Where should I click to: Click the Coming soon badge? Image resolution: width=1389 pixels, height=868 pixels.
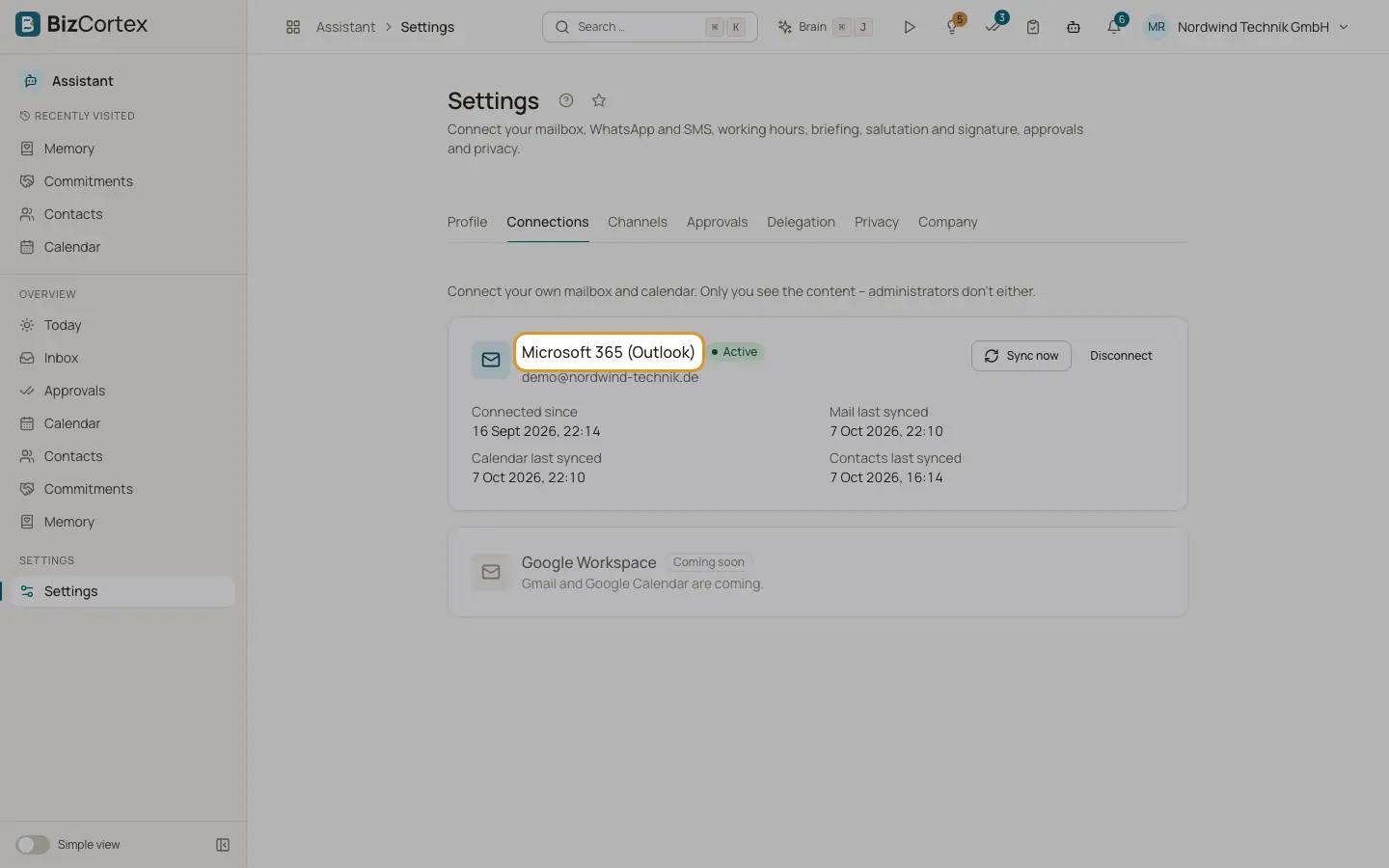point(709,562)
